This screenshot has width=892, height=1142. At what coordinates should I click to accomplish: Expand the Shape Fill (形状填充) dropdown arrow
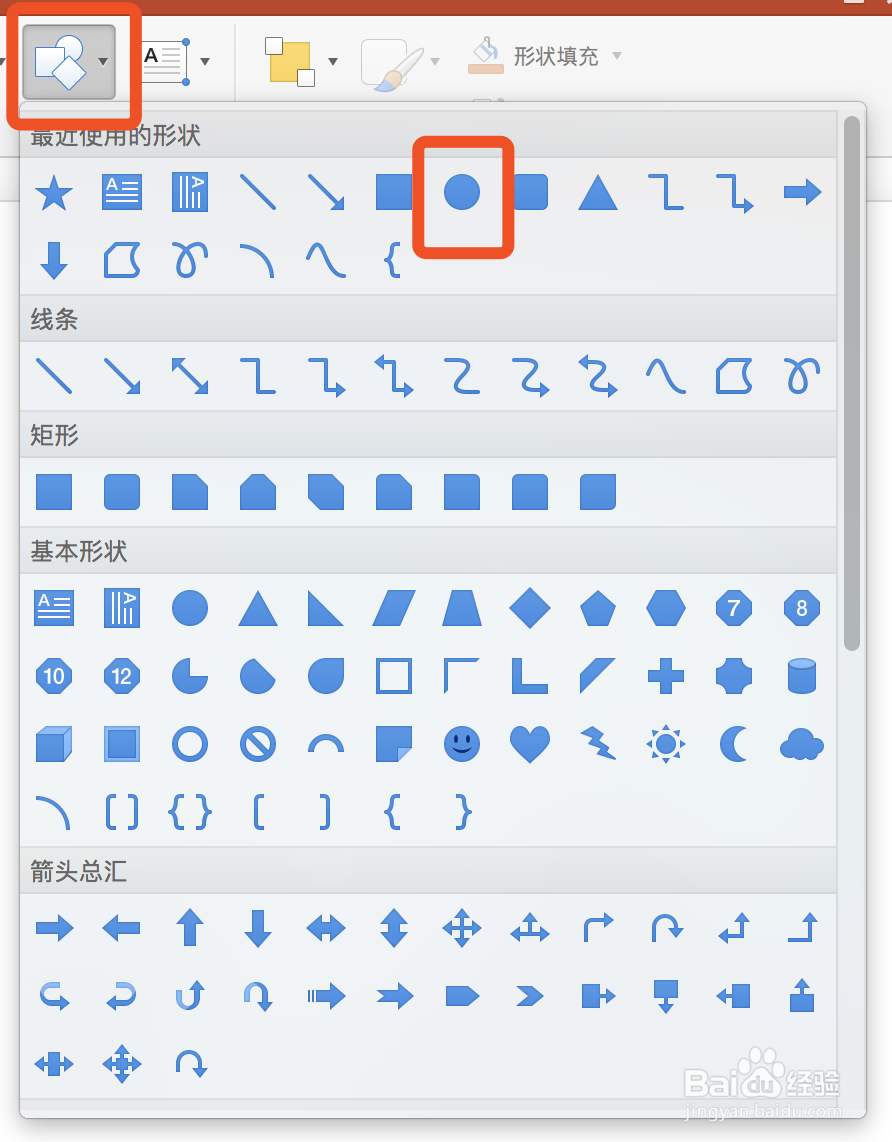point(617,56)
